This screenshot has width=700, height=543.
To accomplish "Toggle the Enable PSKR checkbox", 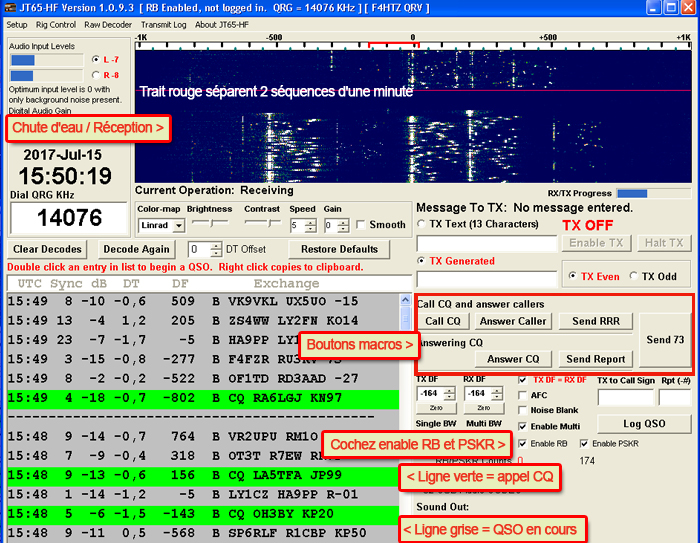I will [584, 443].
